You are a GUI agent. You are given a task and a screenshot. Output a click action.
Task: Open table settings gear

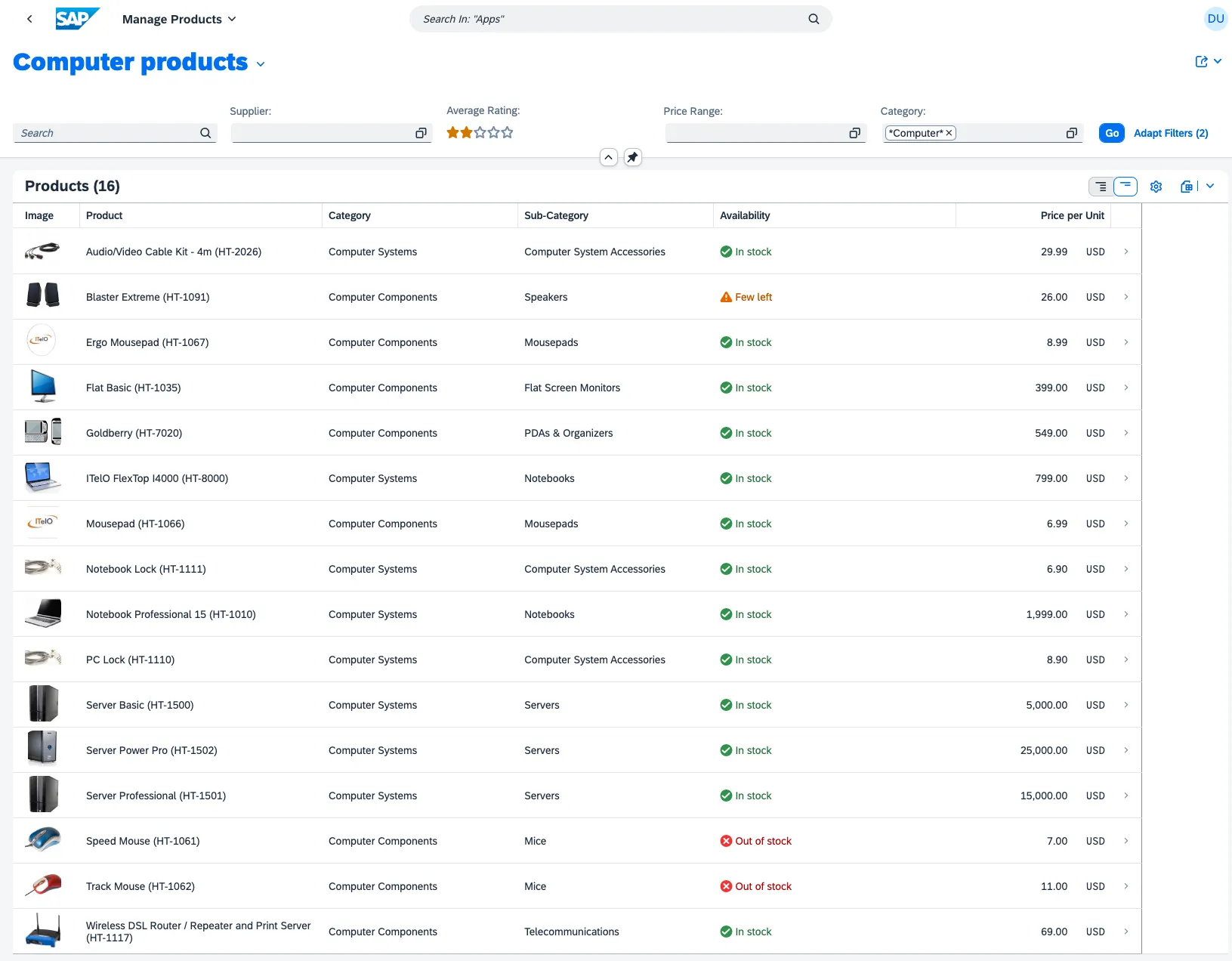click(1156, 187)
